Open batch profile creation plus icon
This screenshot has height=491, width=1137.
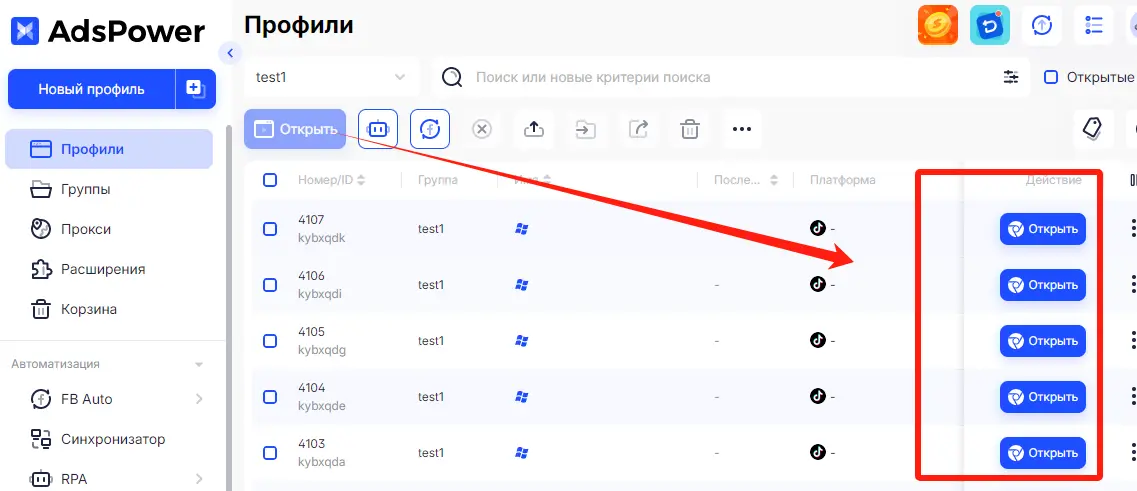(x=196, y=89)
